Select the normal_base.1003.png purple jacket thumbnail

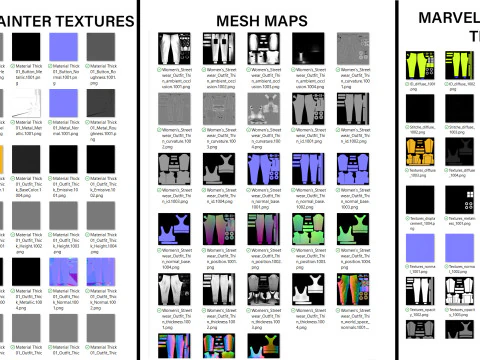pyautogui.click(x=353, y=169)
